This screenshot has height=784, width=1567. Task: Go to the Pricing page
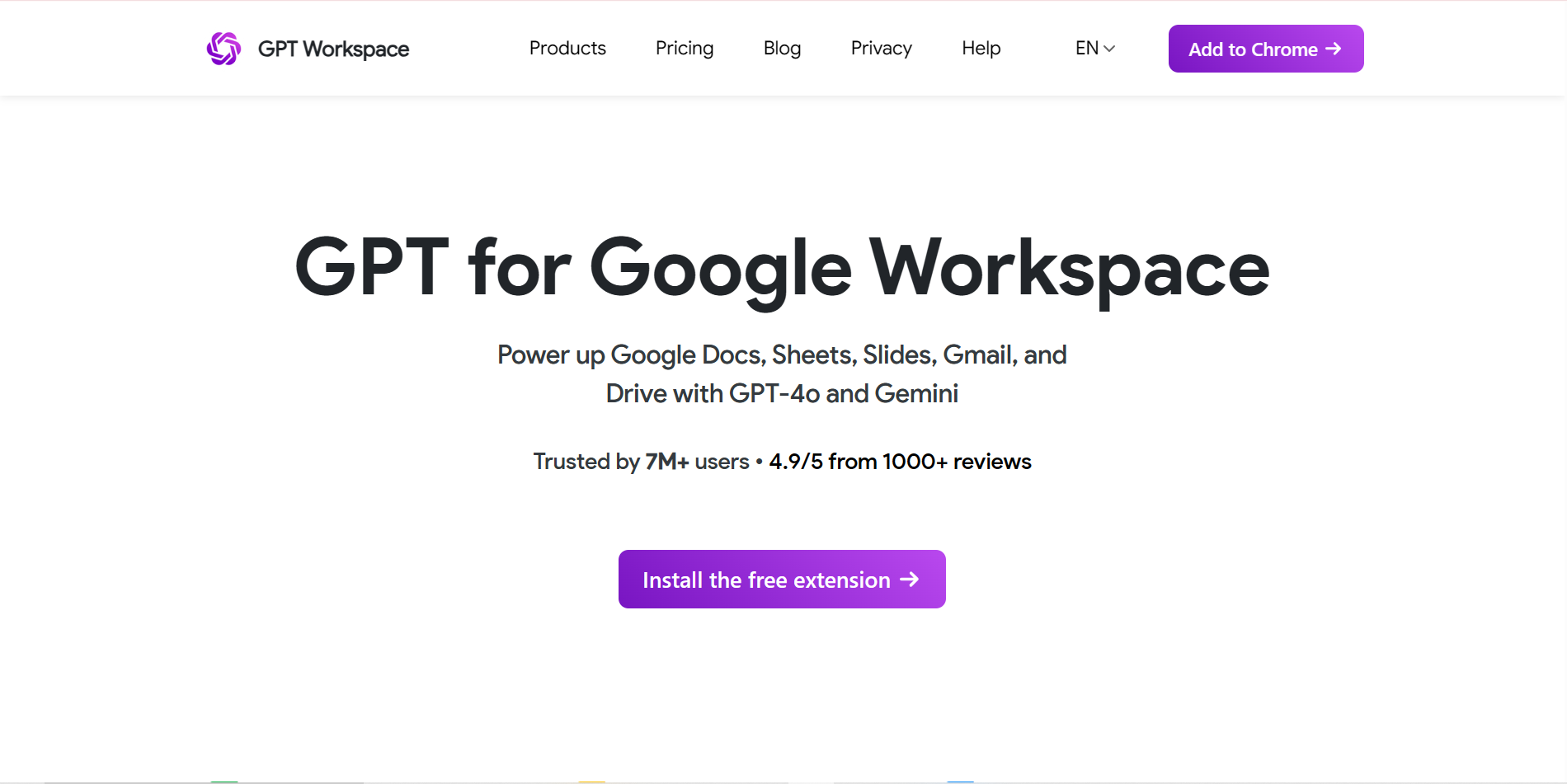685,49
